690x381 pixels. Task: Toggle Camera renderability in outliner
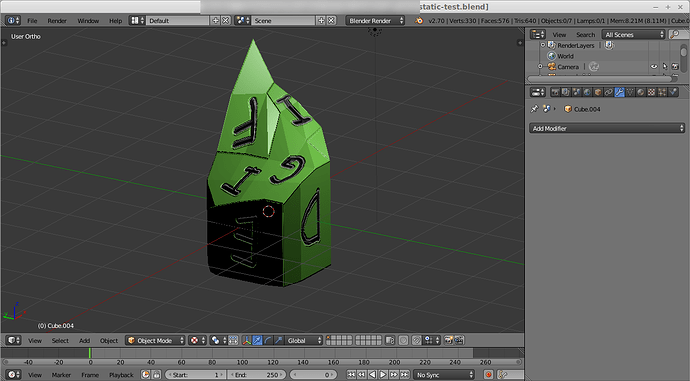point(675,66)
